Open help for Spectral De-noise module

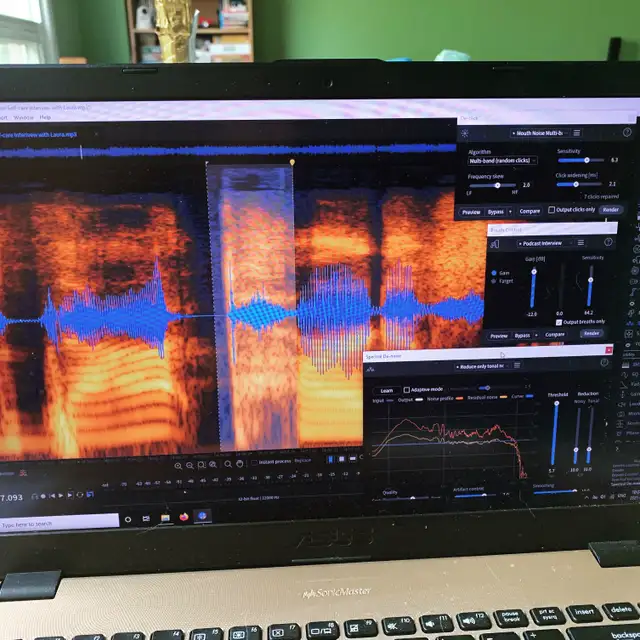[x=604, y=362]
